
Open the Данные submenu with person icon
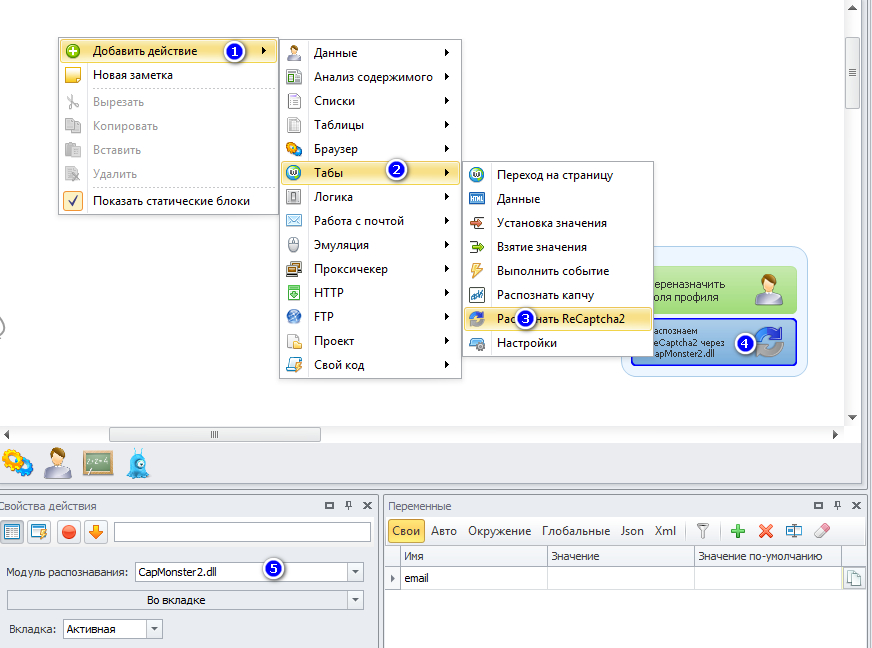pyautogui.click(x=370, y=53)
